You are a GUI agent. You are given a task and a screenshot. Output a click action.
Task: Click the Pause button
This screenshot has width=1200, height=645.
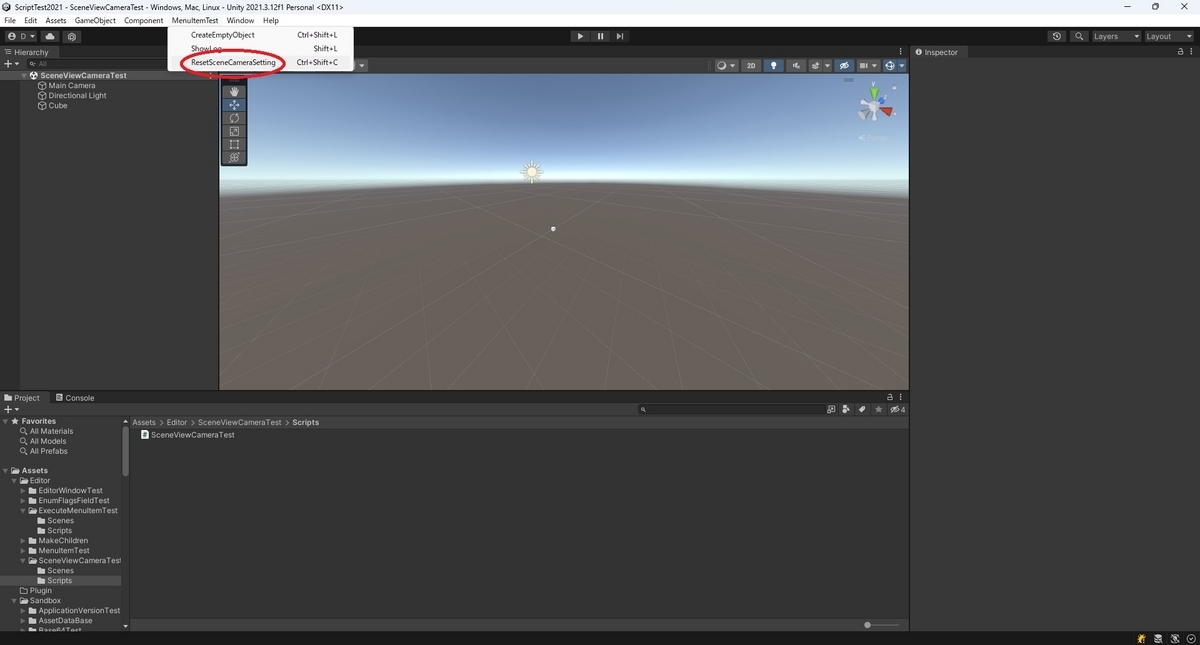click(x=600, y=36)
